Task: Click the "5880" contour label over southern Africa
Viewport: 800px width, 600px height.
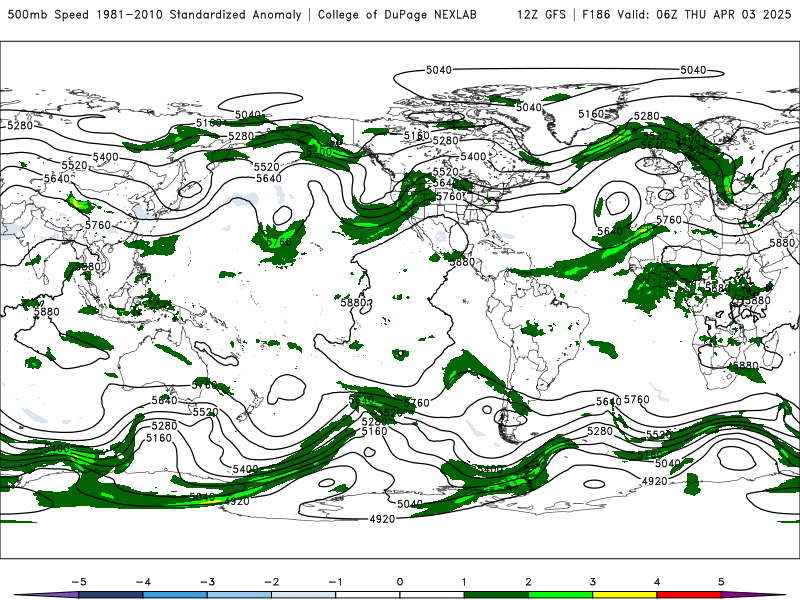Action: (x=745, y=365)
